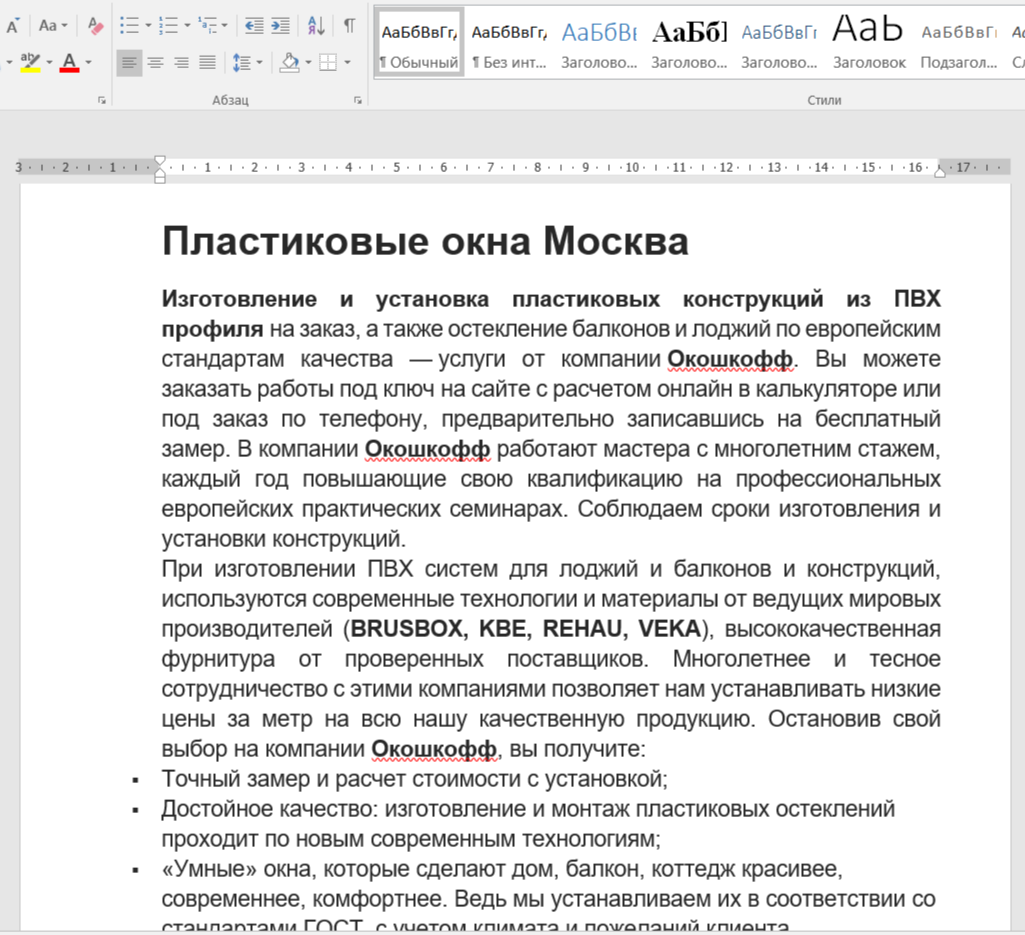Click bullet starting with Достойное качество

(x=528, y=824)
